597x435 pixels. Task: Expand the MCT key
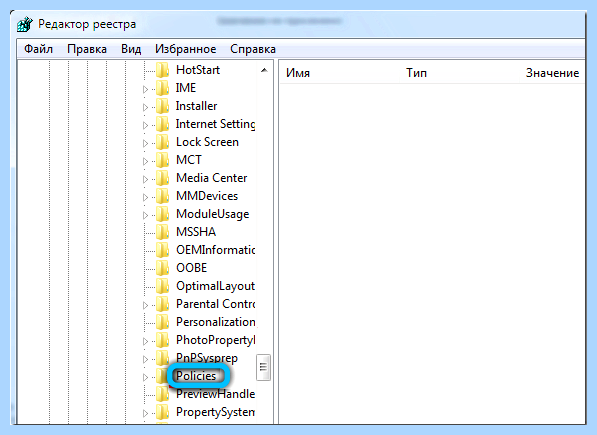coord(145,161)
